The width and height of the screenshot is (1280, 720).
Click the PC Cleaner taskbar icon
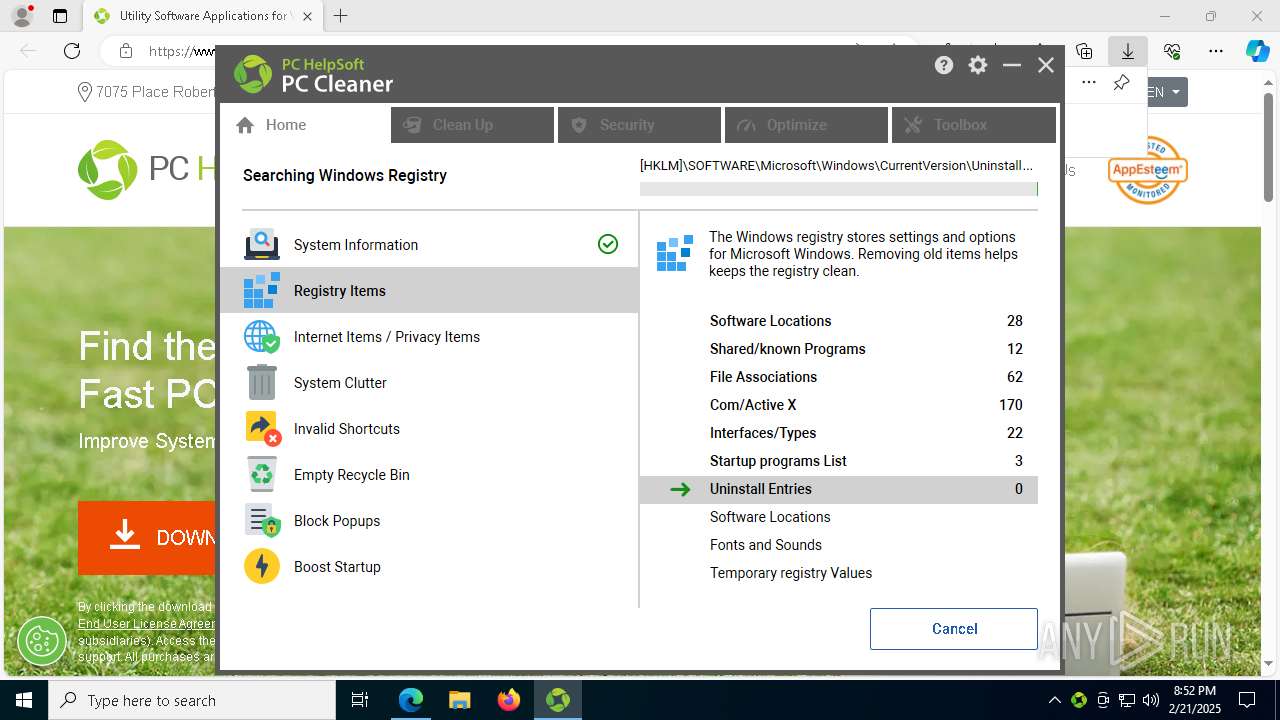(558, 700)
